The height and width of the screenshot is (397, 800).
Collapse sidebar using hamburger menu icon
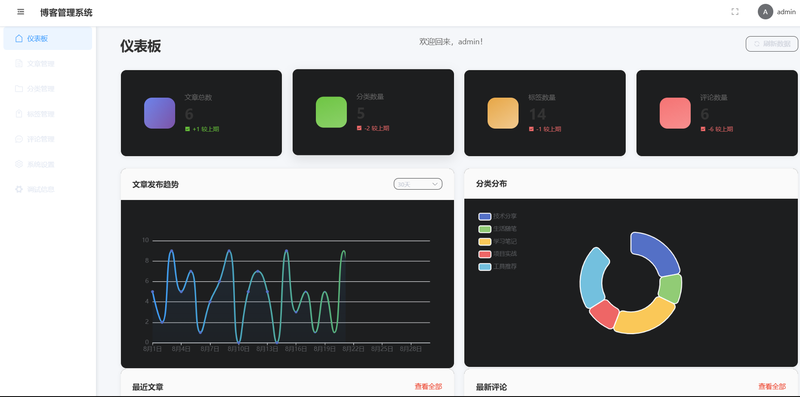tap(20, 12)
